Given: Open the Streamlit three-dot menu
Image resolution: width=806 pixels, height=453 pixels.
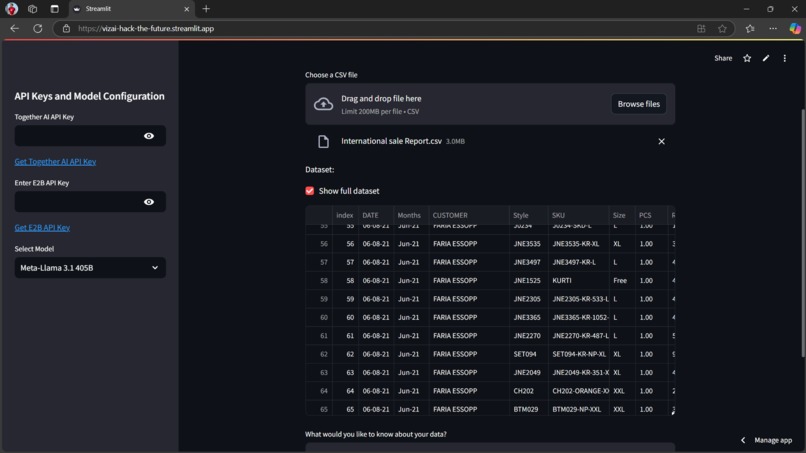Looking at the screenshot, I should (x=784, y=58).
